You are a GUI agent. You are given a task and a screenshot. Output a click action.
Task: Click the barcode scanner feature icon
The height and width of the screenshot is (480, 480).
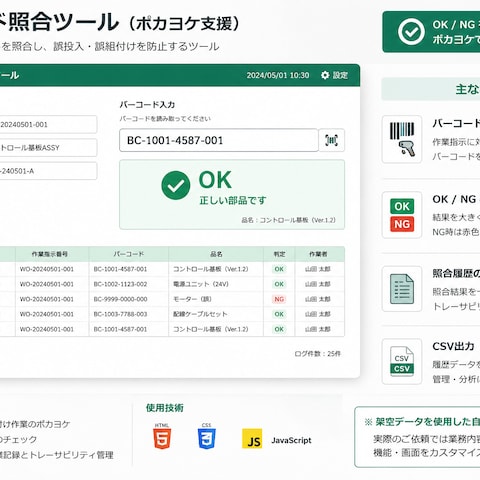tap(402, 139)
